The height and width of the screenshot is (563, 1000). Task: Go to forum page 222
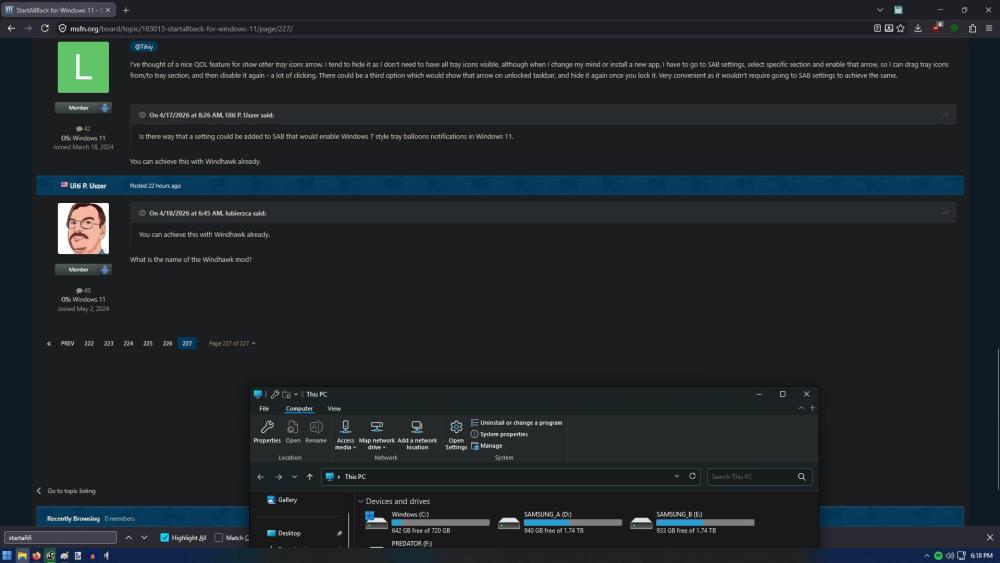click(89, 343)
